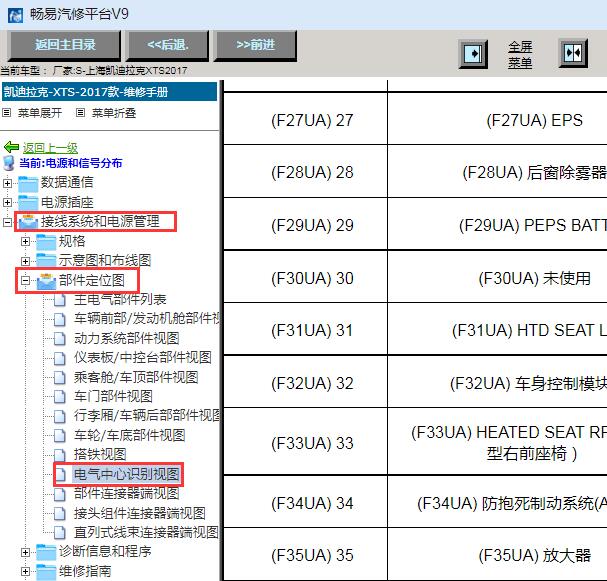The image size is (607, 581).
Task: Expand the 电源插座 folder node
Action: (x=7, y=202)
